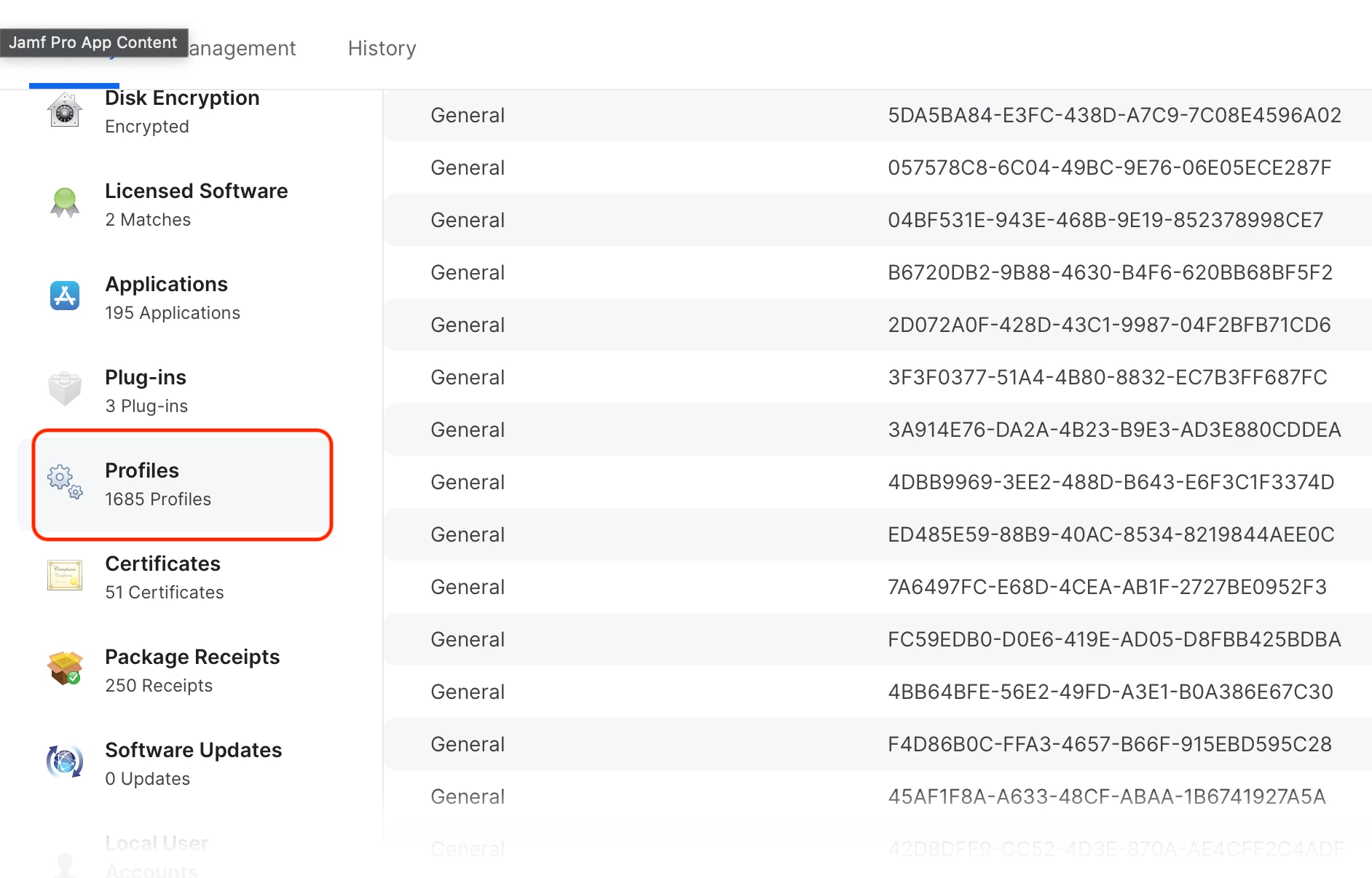Click the text '195 Applications'
The height and width of the screenshot is (878, 1372).
[x=173, y=313]
